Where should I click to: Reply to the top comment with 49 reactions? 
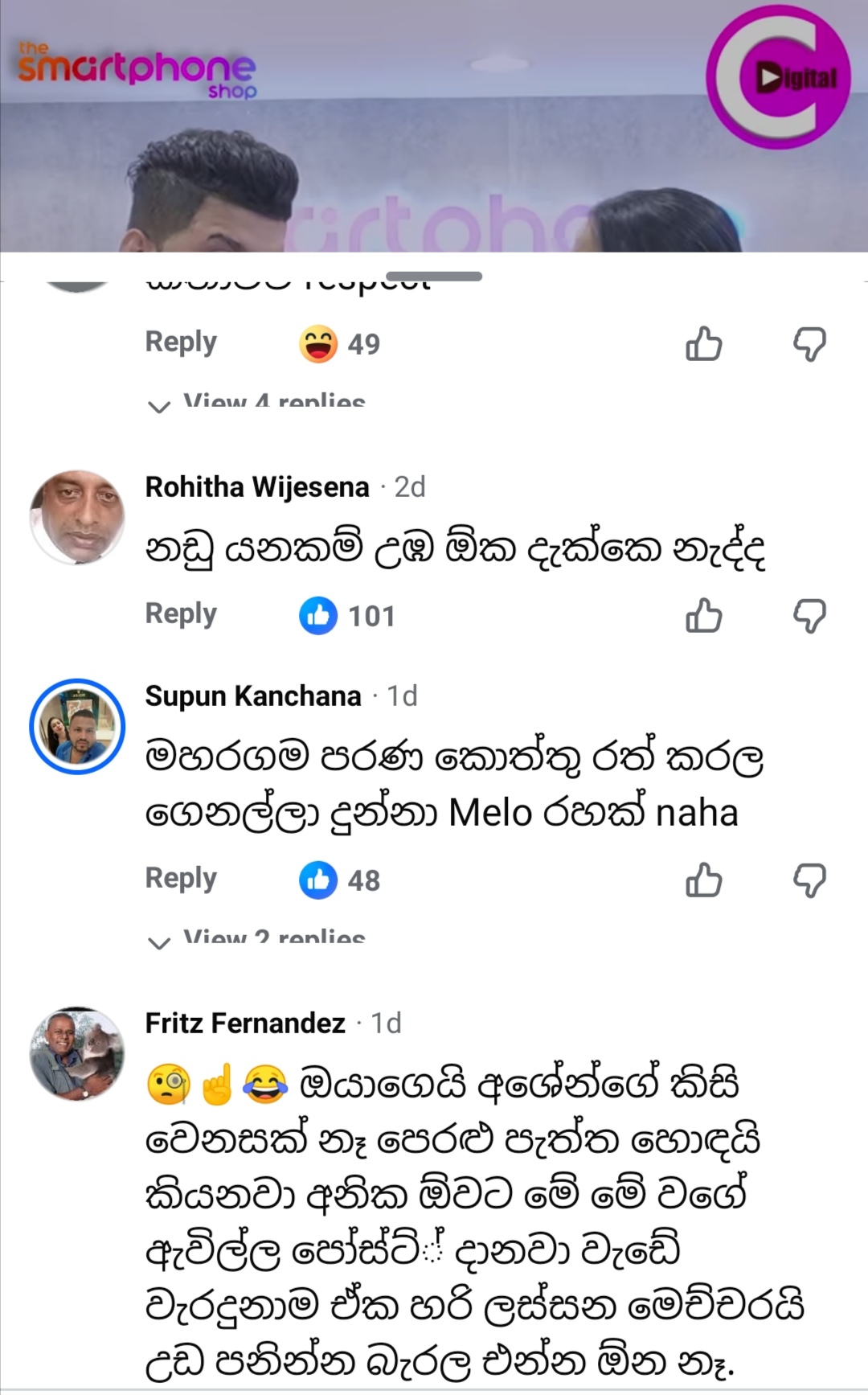(x=181, y=343)
